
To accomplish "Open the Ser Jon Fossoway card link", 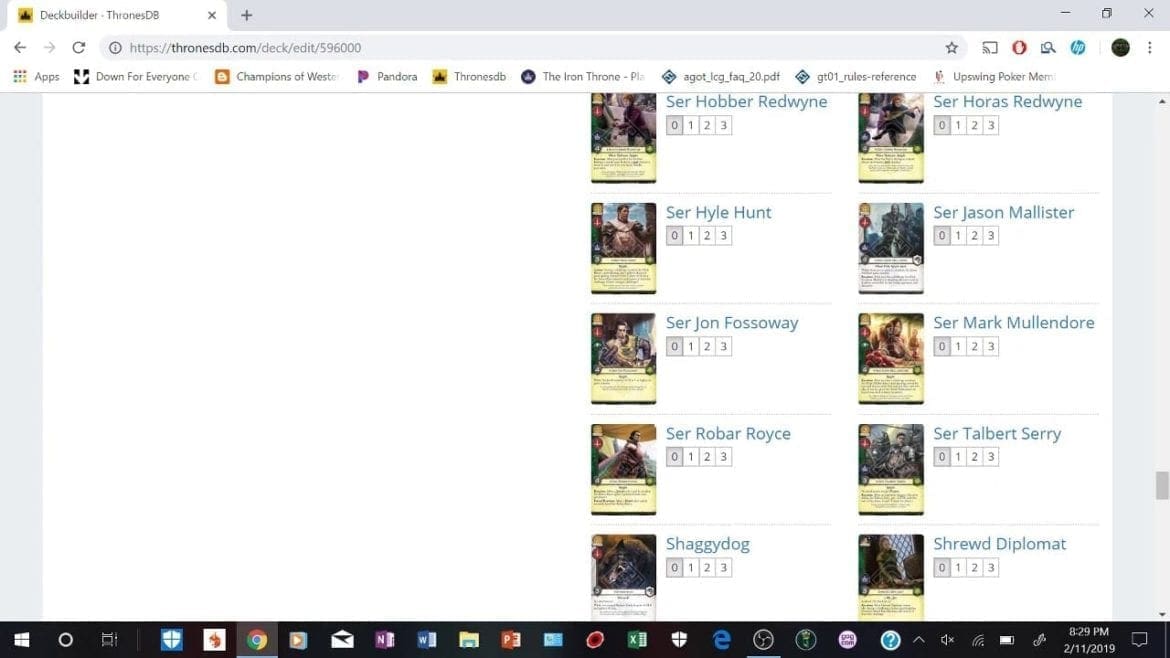I will 732,323.
